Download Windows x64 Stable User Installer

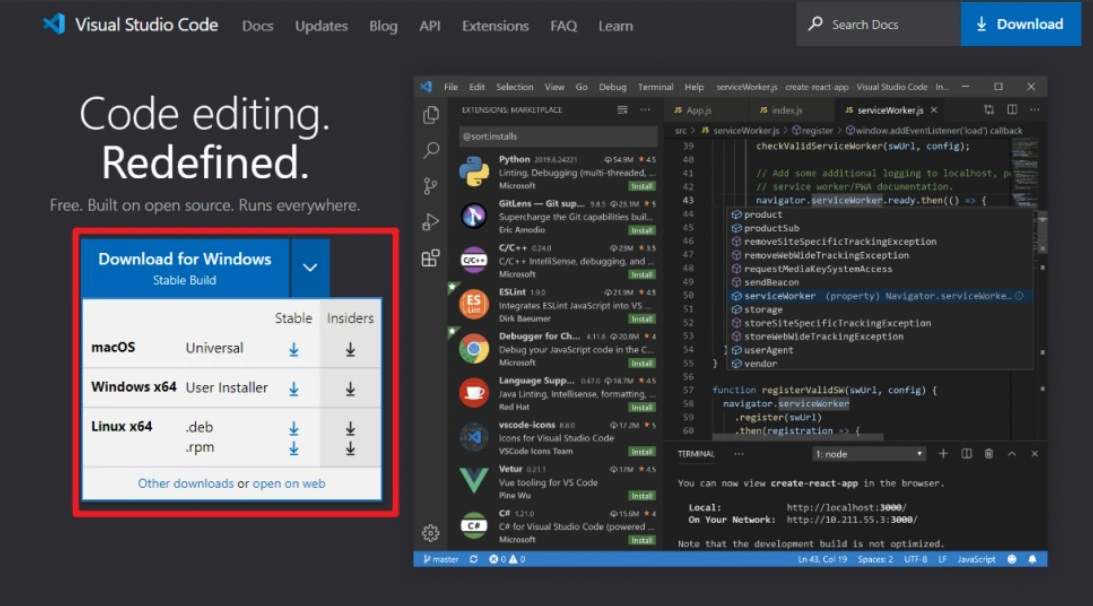tap(294, 389)
